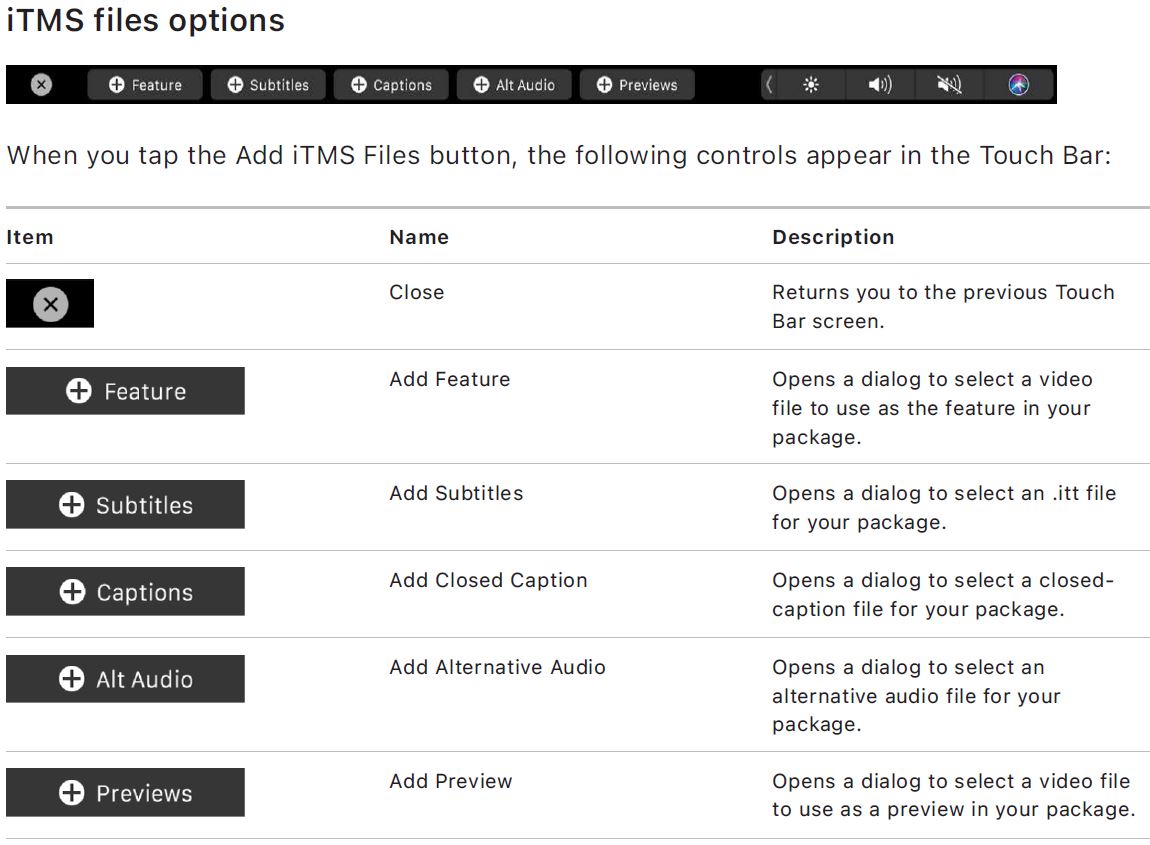Viewport: 1150px width, 845px height.
Task: Click the plus icon on large Previews button
Action: 71,792
